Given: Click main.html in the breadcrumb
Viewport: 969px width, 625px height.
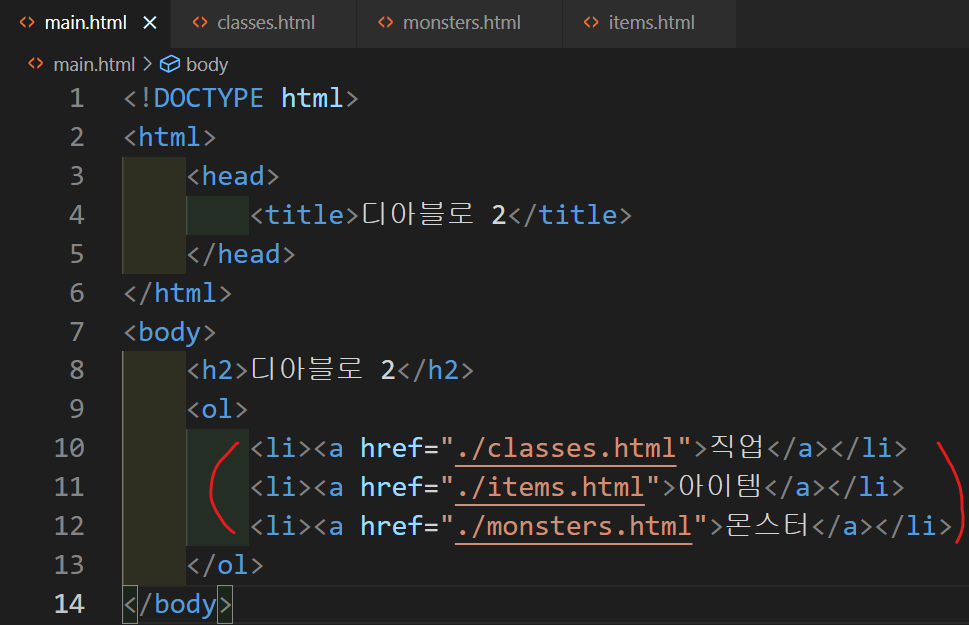Looking at the screenshot, I should point(94,64).
